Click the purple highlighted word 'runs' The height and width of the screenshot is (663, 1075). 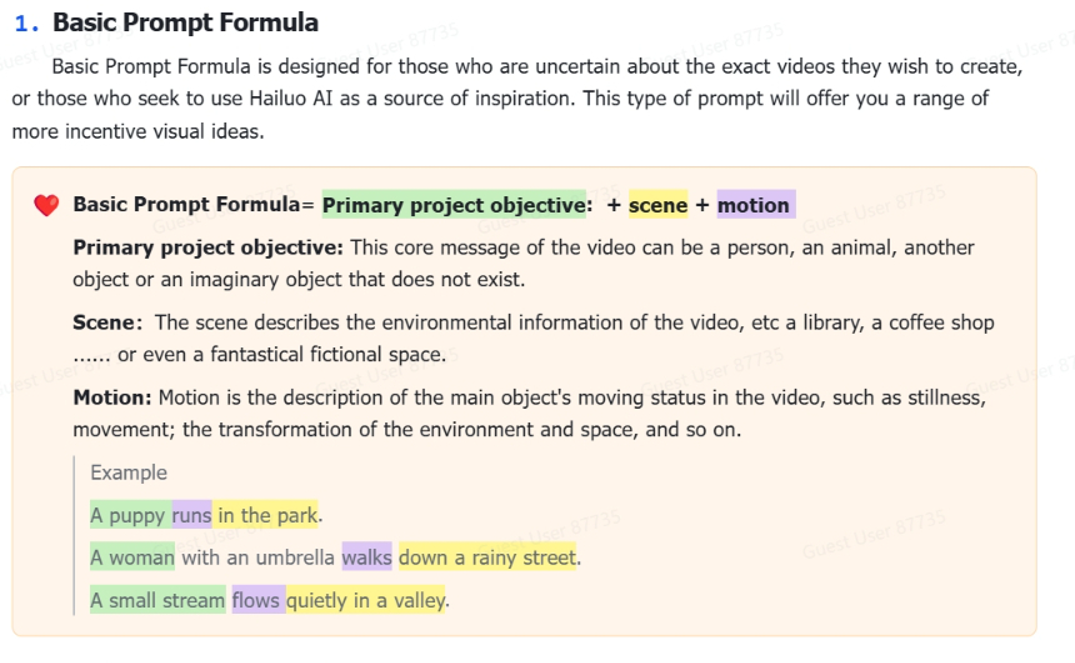coord(192,514)
